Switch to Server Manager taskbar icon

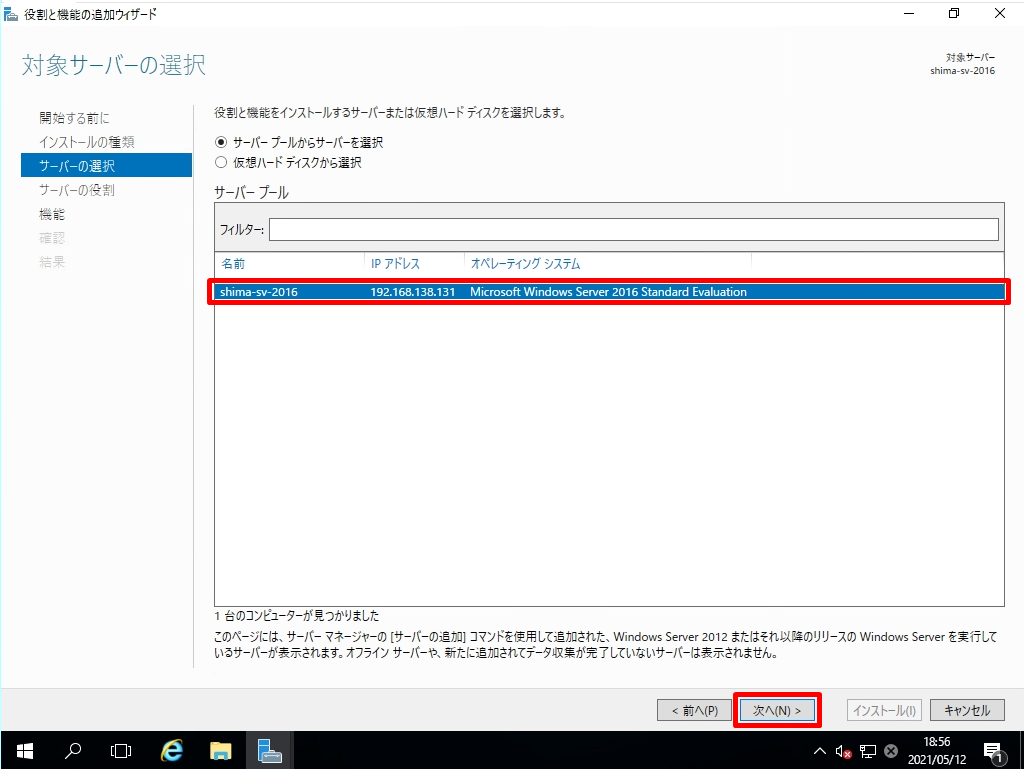270,751
